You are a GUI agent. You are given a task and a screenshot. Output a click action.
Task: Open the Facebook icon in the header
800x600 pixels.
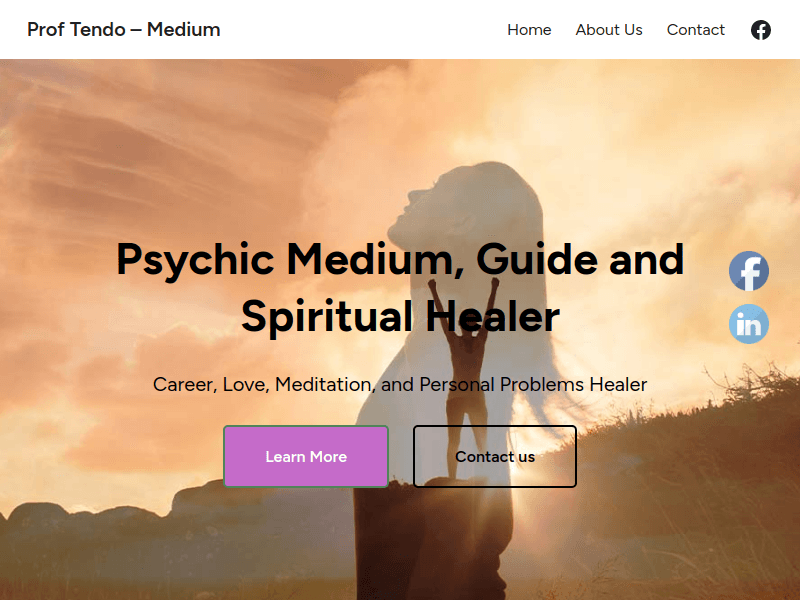[x=760, y=30]
